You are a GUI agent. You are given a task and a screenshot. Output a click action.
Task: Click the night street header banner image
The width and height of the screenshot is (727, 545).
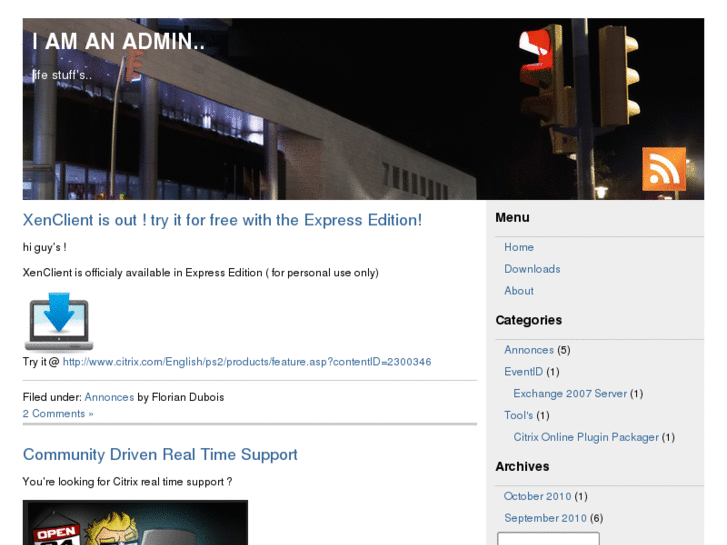(x=363, y=109)
